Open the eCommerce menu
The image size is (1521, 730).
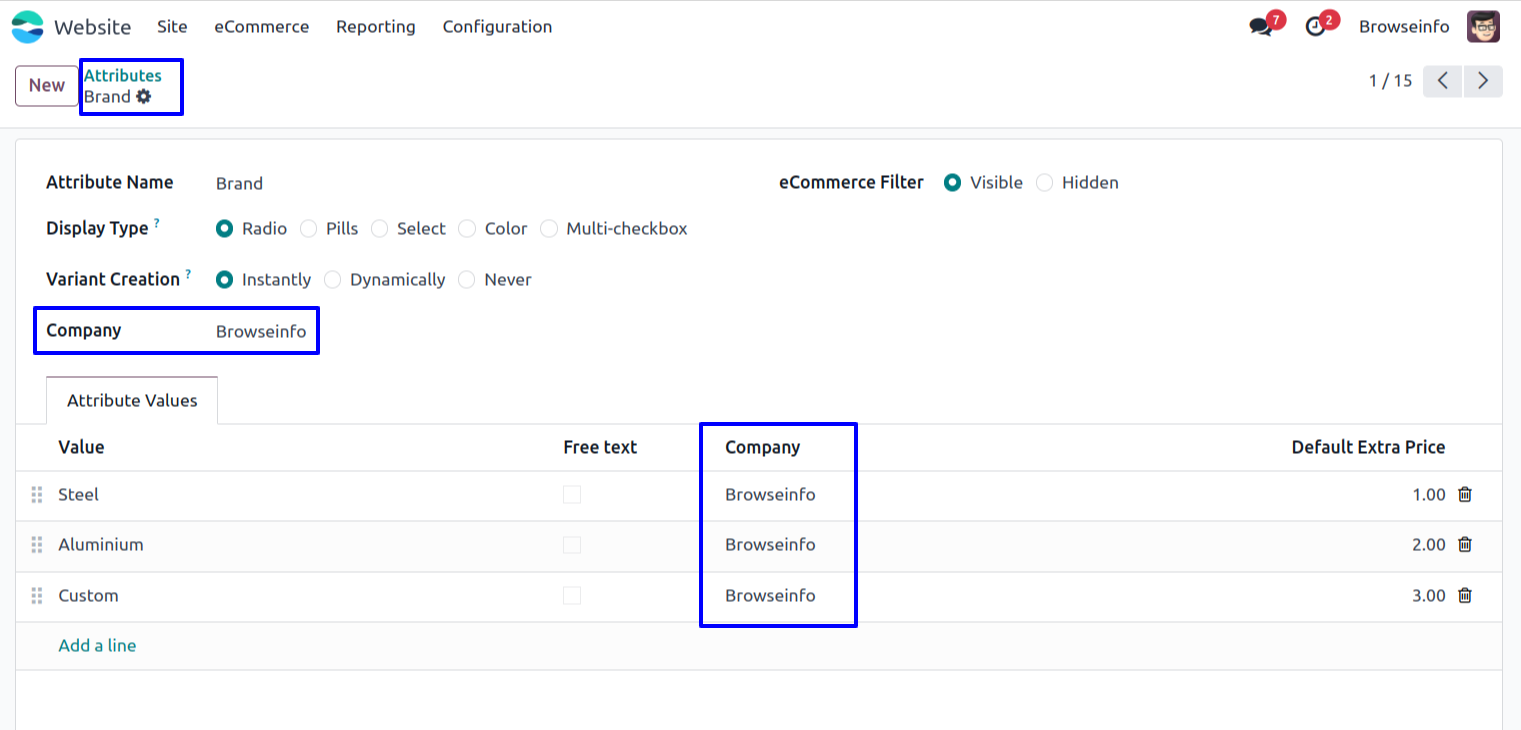[261, 27]
